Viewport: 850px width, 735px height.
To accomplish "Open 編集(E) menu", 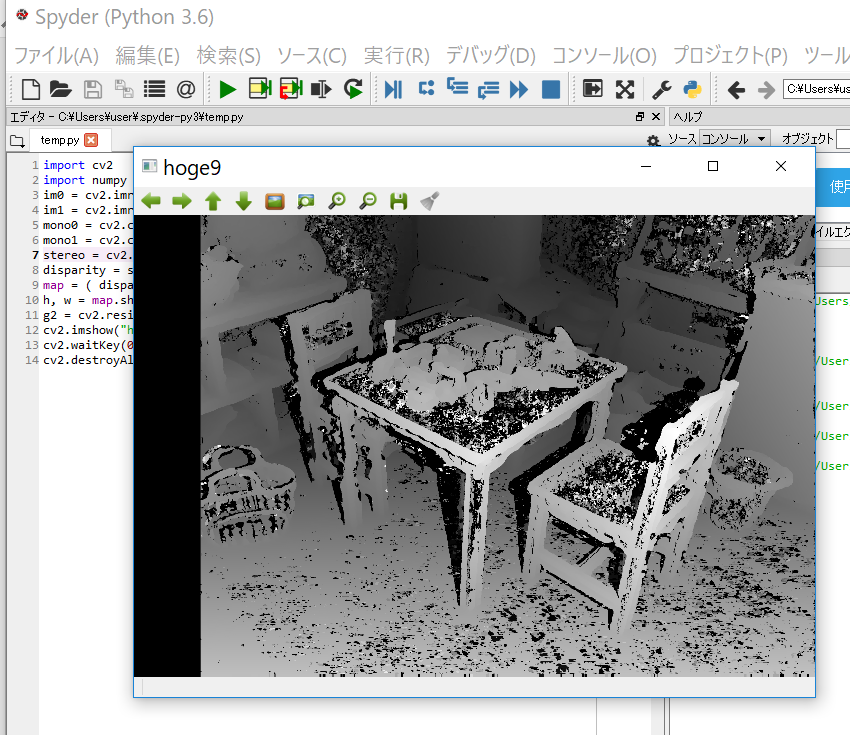I will coord(147,55).
